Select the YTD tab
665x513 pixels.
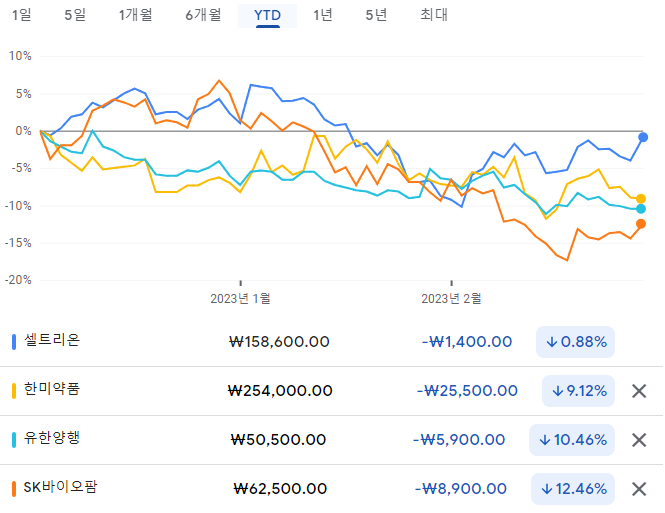(267, 15)
